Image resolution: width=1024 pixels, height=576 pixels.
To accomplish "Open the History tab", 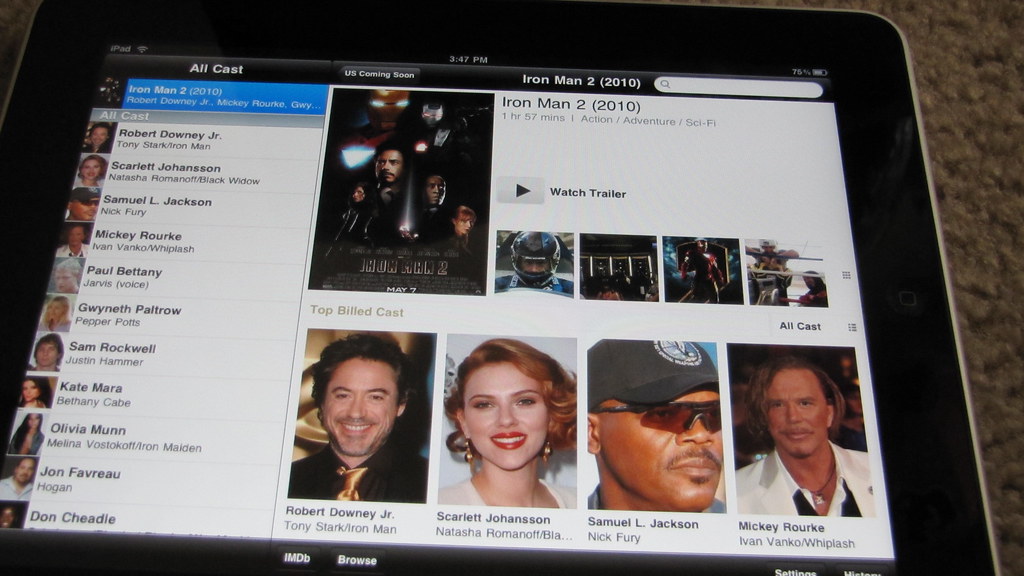I will coord(862,573).
